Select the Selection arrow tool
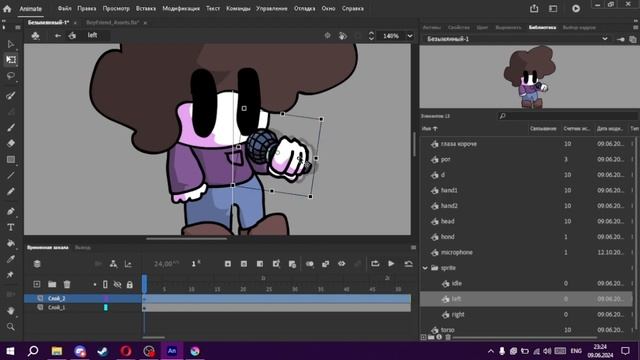 pos(11,44)
